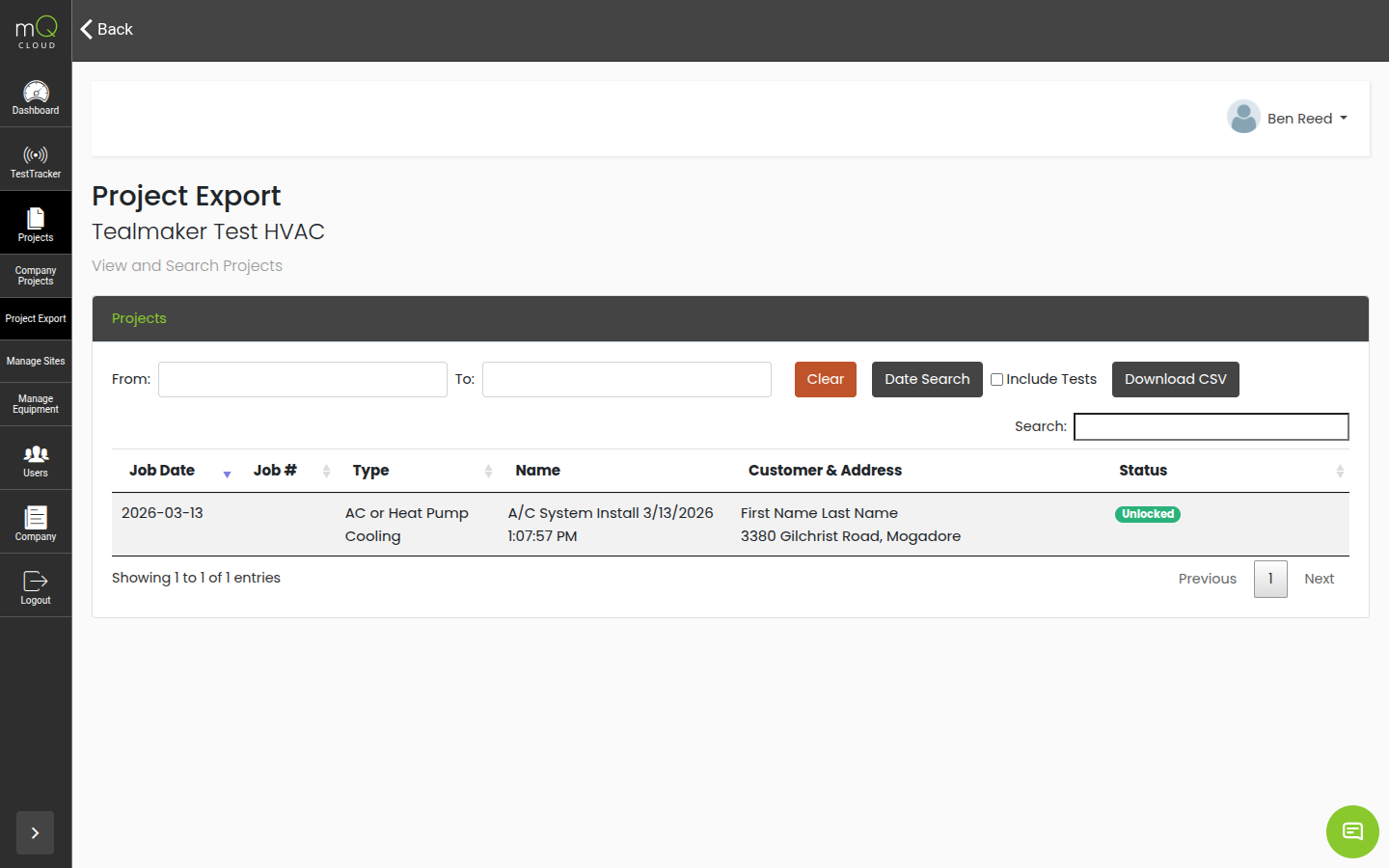Click the Unlocked status badge
Image resolution: width=1389 pixels, height=868 pixels.
(x=1147, y=514)
